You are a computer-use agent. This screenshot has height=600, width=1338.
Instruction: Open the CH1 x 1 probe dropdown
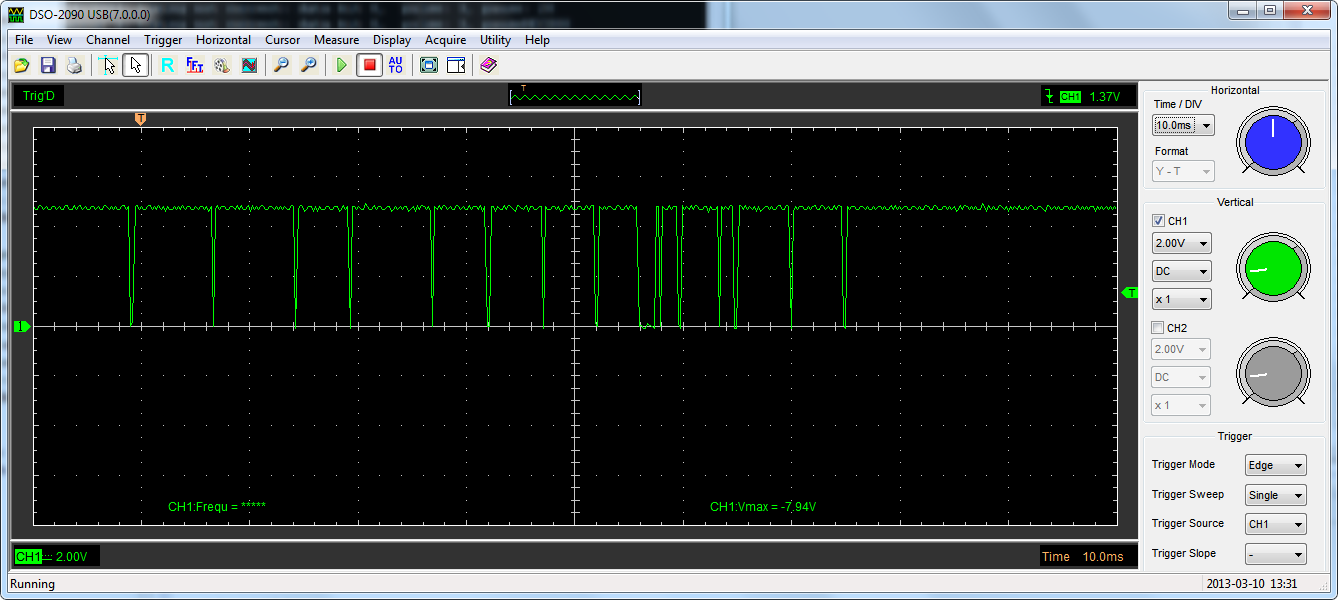pyautogui.click(x=1181, y=299)
